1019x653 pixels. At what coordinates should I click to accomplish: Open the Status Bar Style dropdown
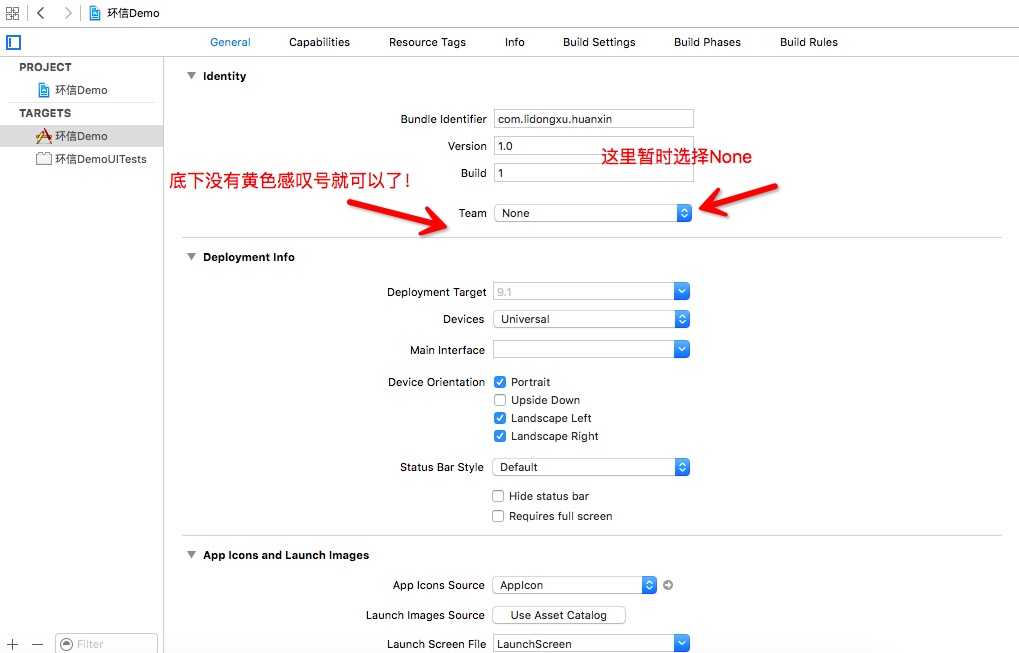591,467
